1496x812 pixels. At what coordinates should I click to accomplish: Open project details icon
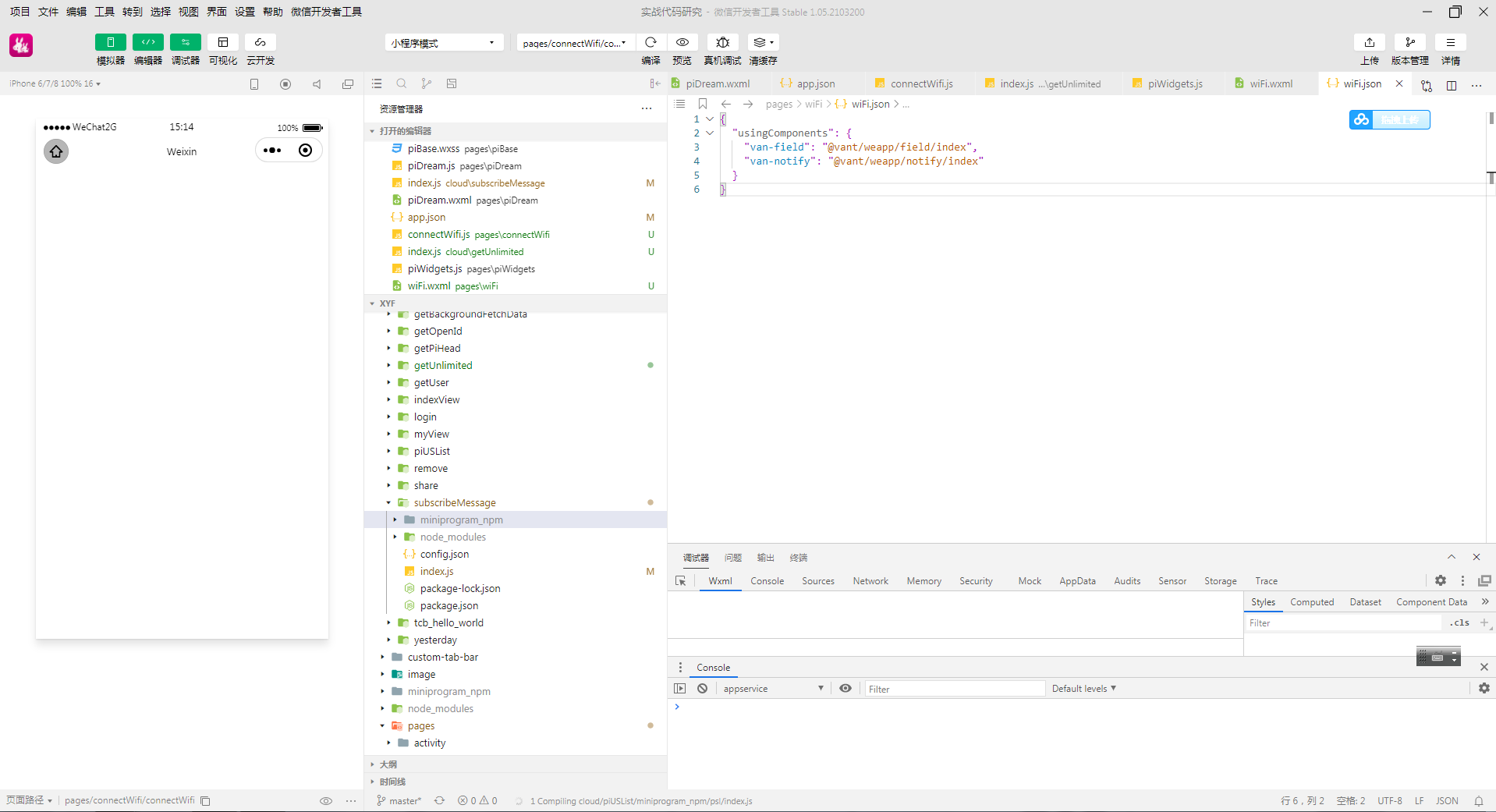tap(1451, 42)
